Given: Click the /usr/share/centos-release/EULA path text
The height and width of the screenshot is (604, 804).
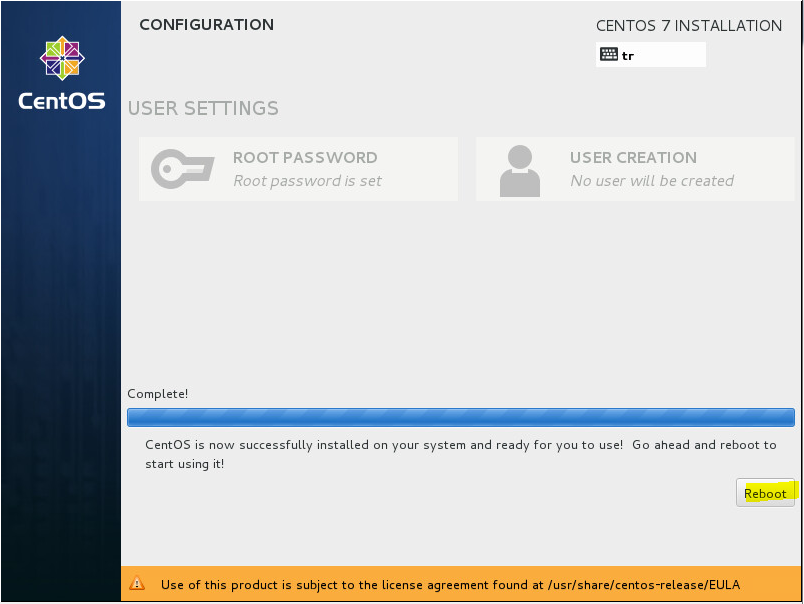Looking at the screenshot, I should (644, 585).
